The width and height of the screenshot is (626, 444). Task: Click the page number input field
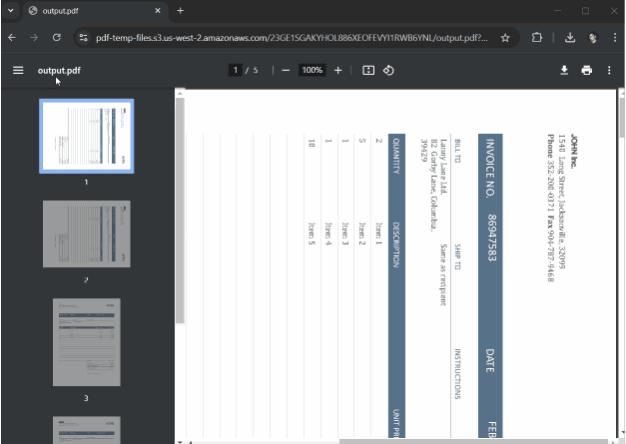click(236, 70)
